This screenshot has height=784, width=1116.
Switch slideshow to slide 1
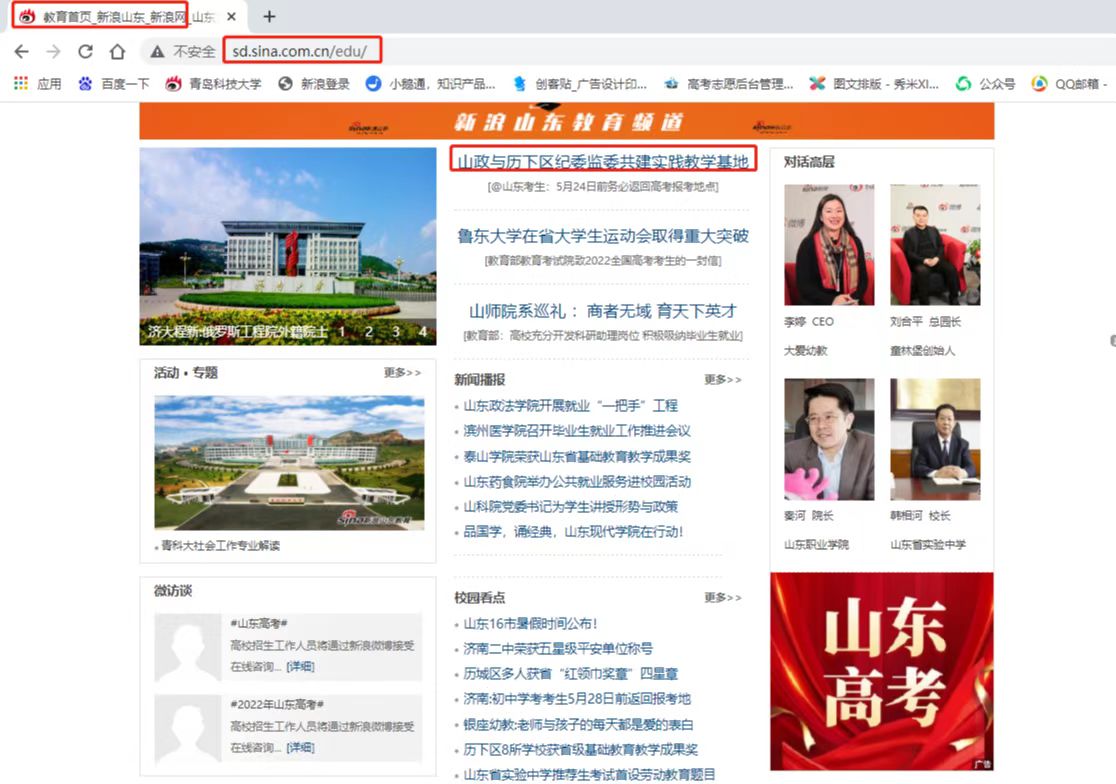point(342,332)
